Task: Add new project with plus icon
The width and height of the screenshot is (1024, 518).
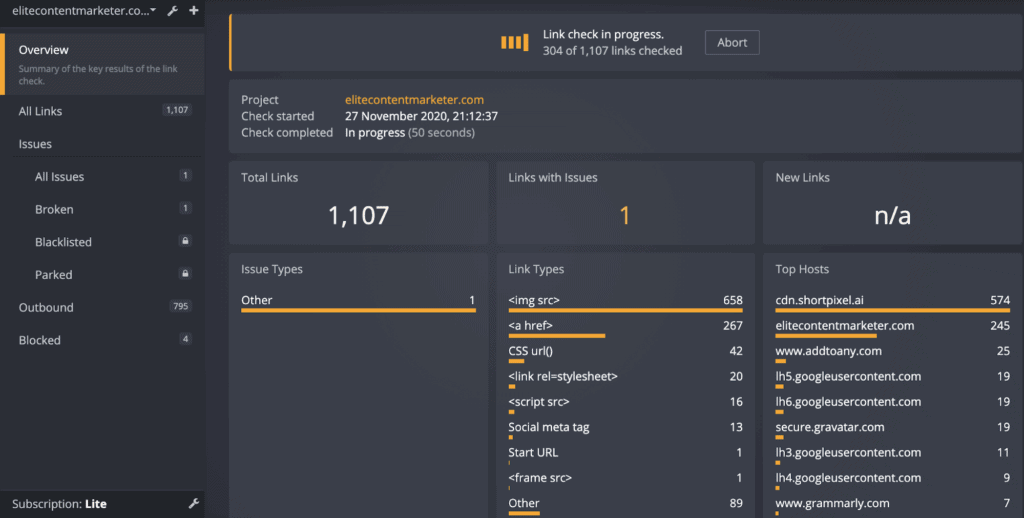Action: 193,11
